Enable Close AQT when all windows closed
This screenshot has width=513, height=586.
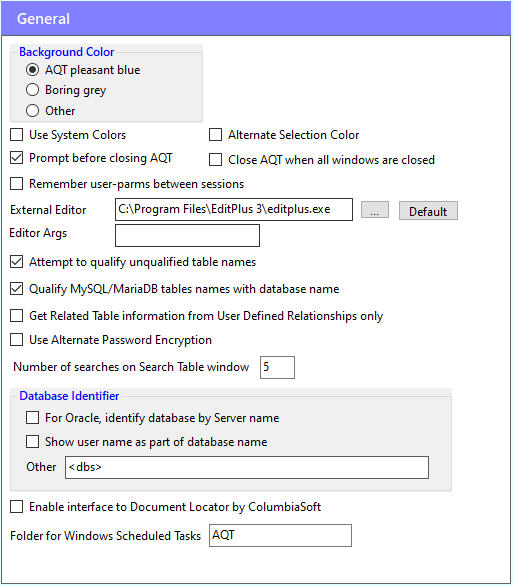tap(215, 160)
